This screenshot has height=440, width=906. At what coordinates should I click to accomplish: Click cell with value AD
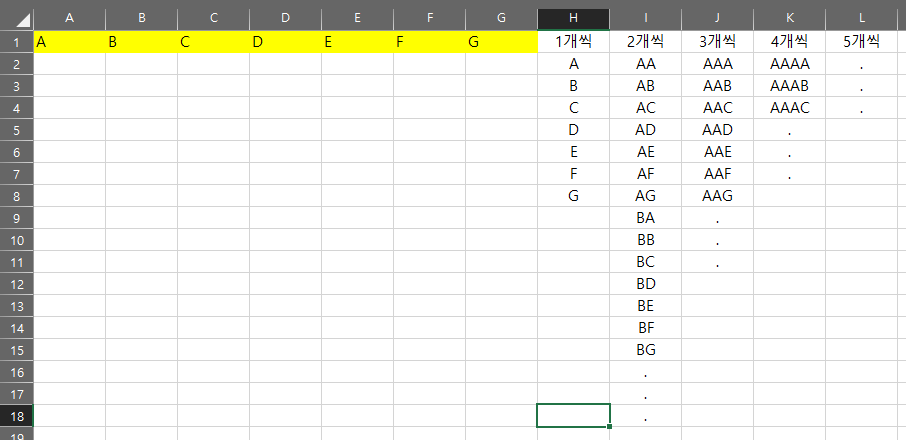pos(645,130)
